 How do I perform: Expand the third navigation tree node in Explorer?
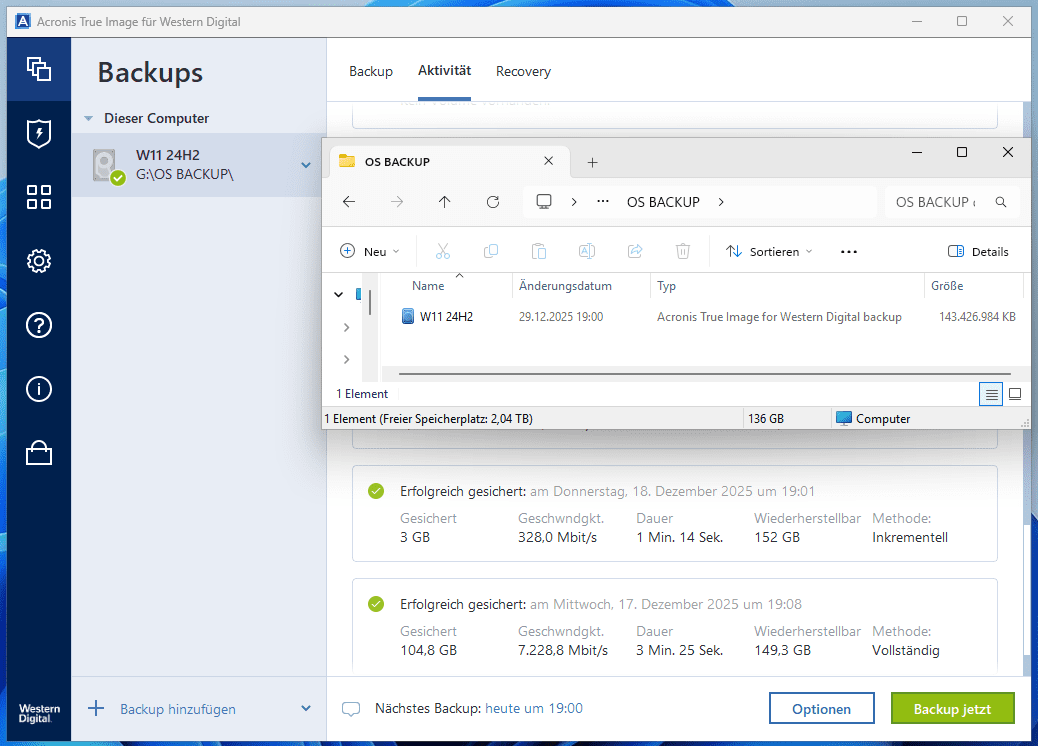(346, 359)
